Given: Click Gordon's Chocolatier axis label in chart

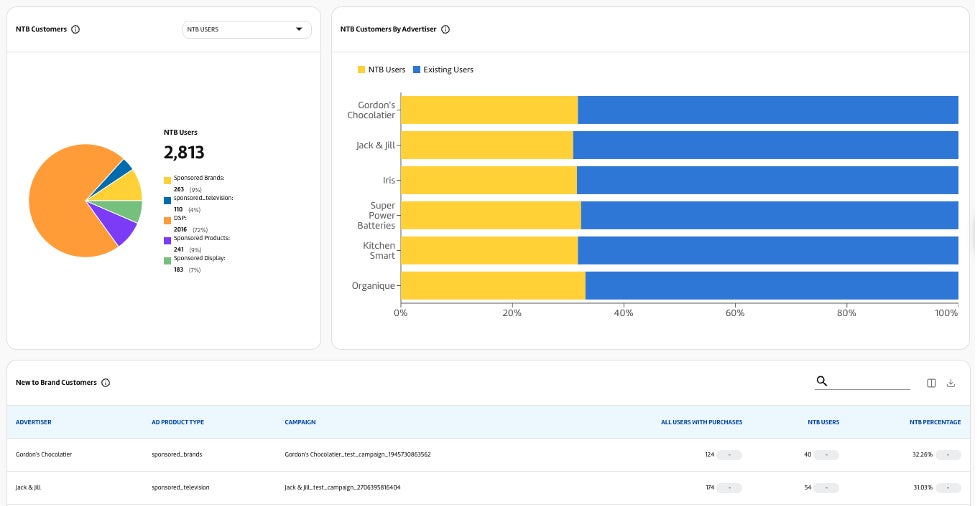Looking at the screenshot, I should pos(371,110).
